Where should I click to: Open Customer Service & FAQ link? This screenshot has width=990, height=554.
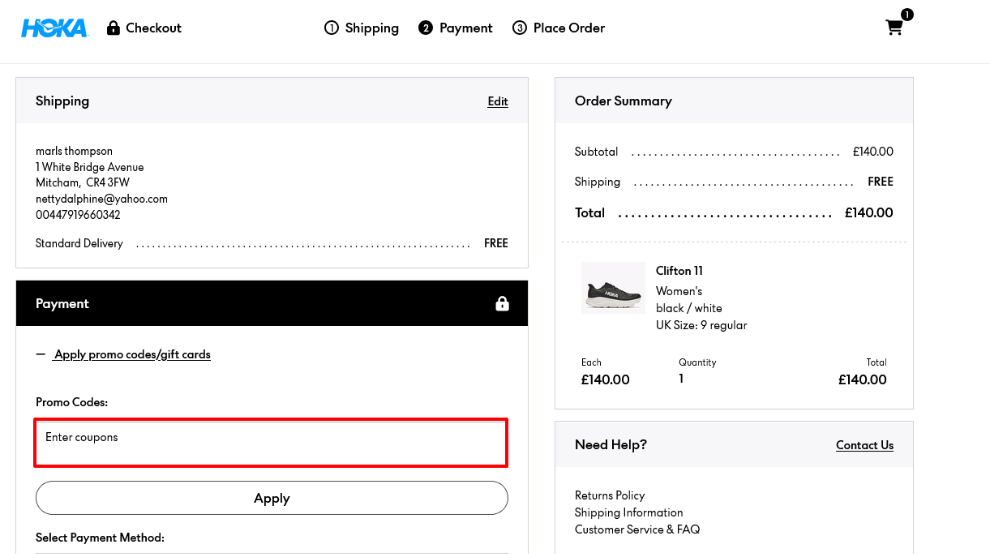(x=637, y=529)
